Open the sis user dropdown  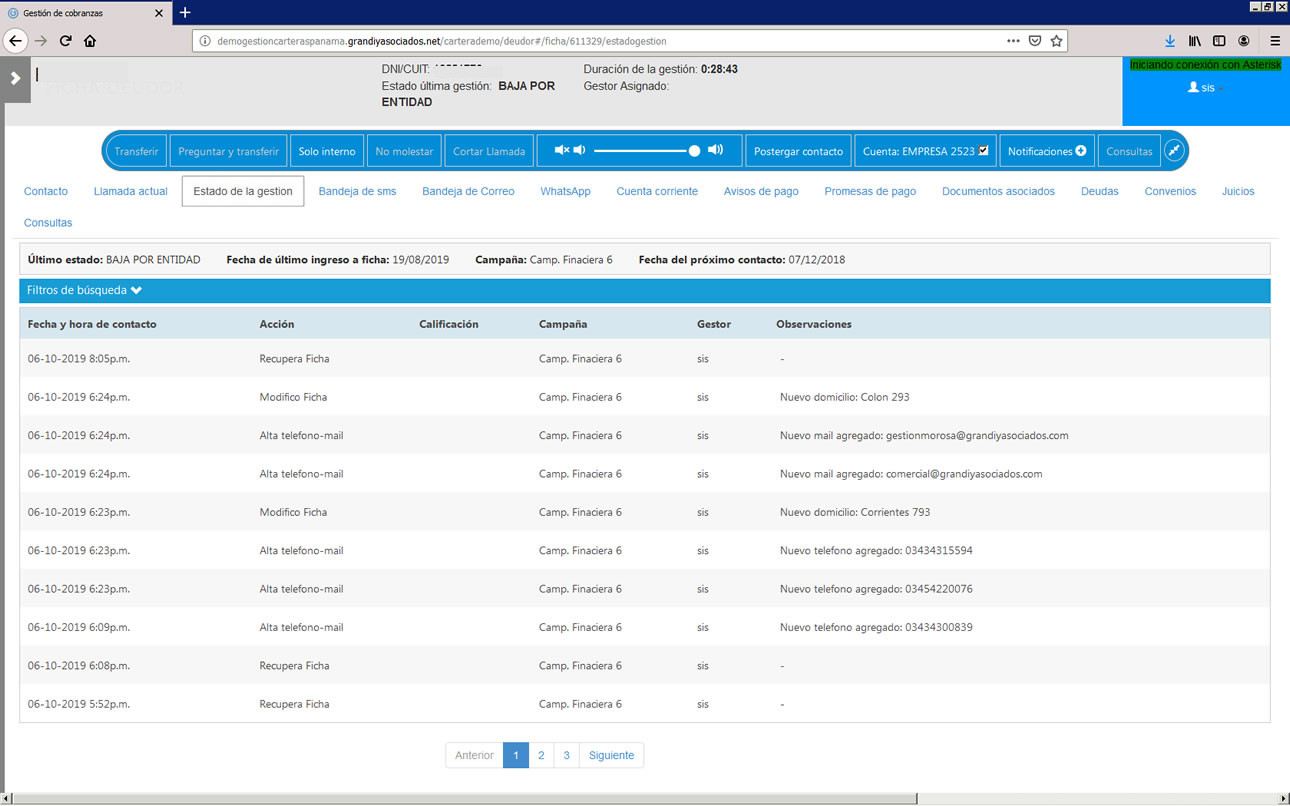pyautogui.click(x=1206, y=88)
